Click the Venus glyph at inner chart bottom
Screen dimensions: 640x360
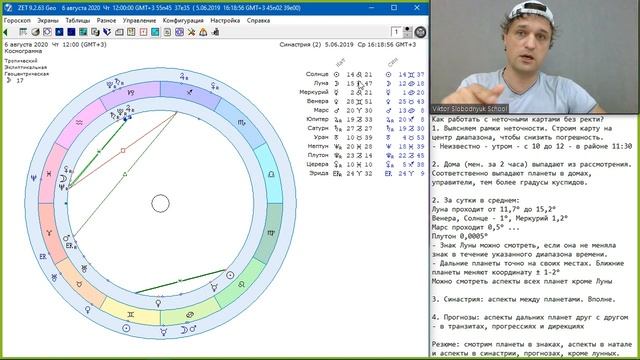[158, 303]
